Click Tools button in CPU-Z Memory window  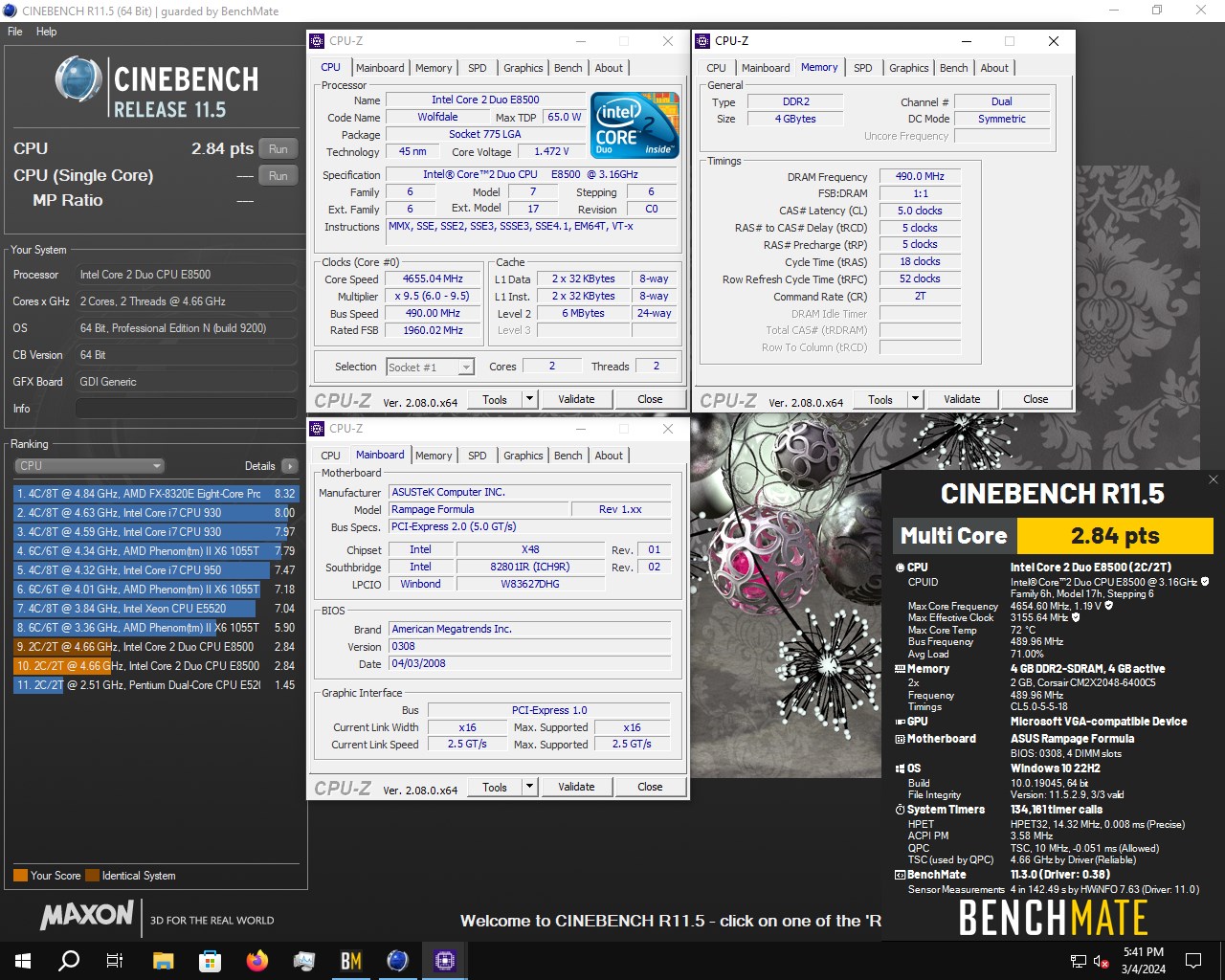[x=880, y=399]
